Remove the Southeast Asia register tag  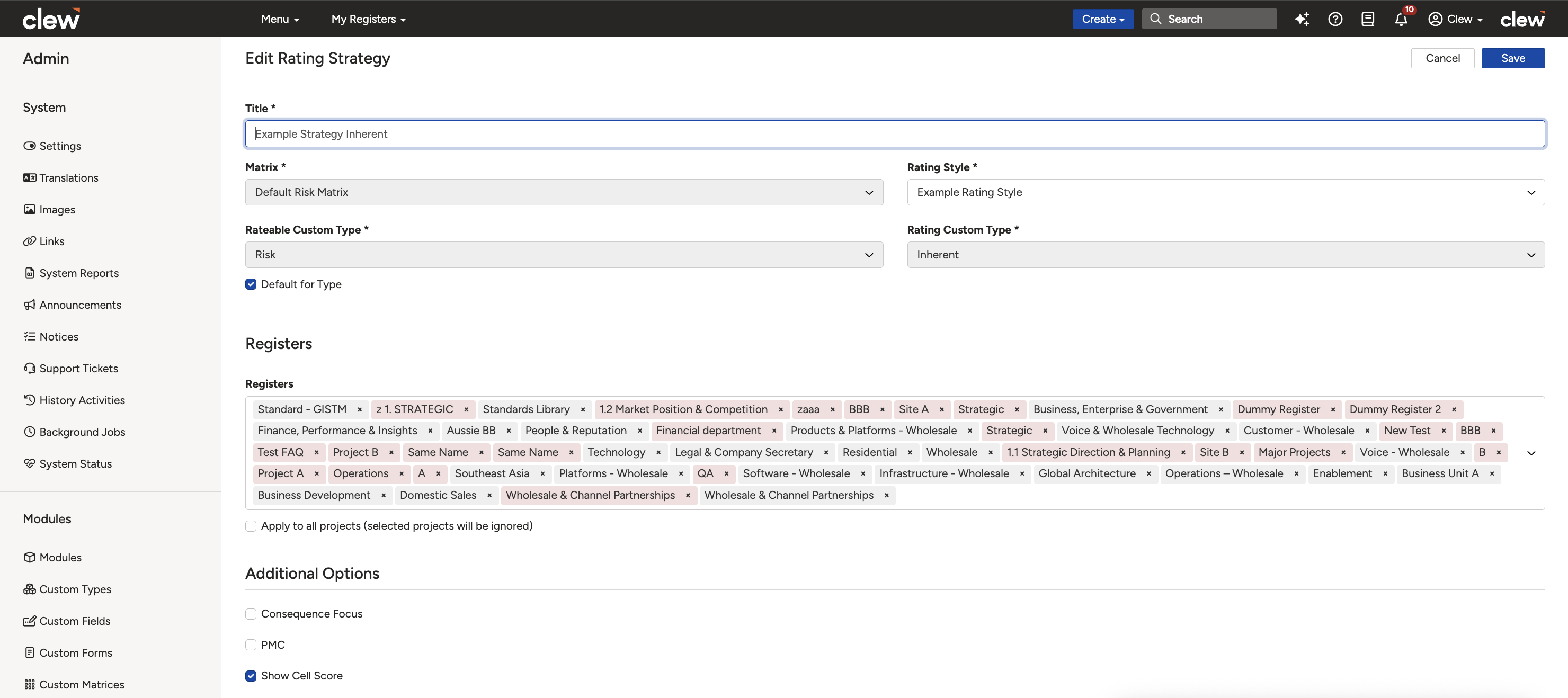[x=542, y=473]
